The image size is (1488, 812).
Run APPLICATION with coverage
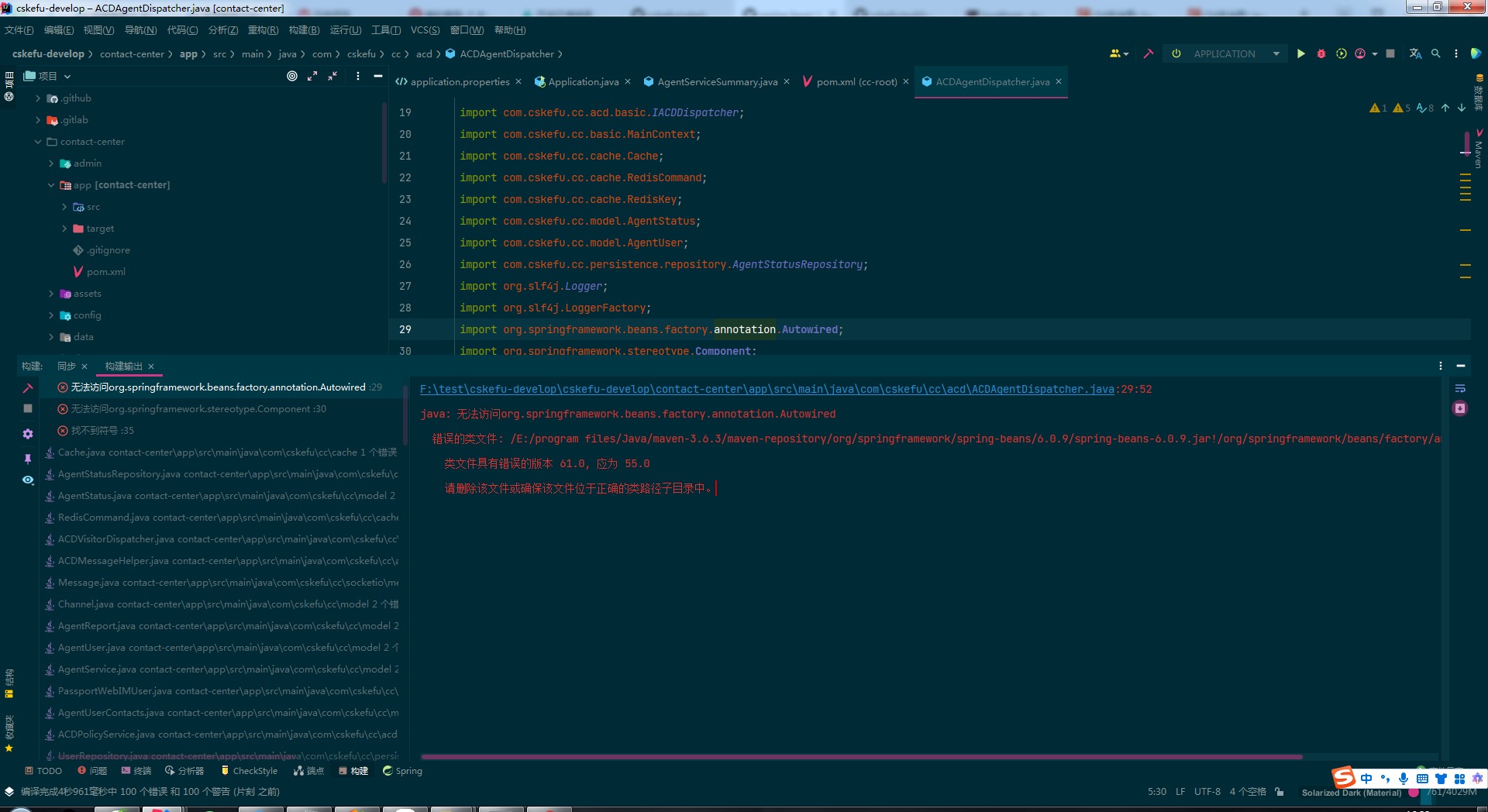click(x=1342, y=53)
